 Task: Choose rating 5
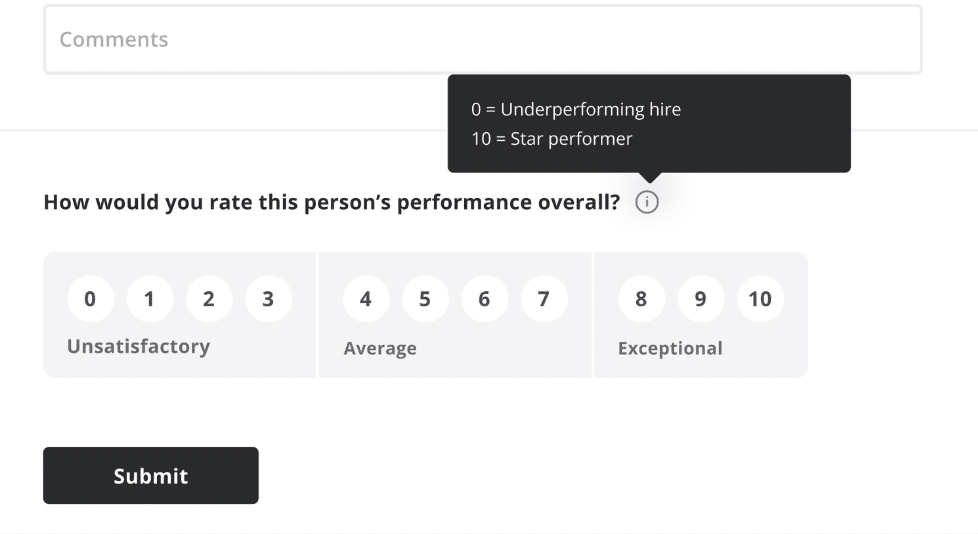tap(425, 299)
